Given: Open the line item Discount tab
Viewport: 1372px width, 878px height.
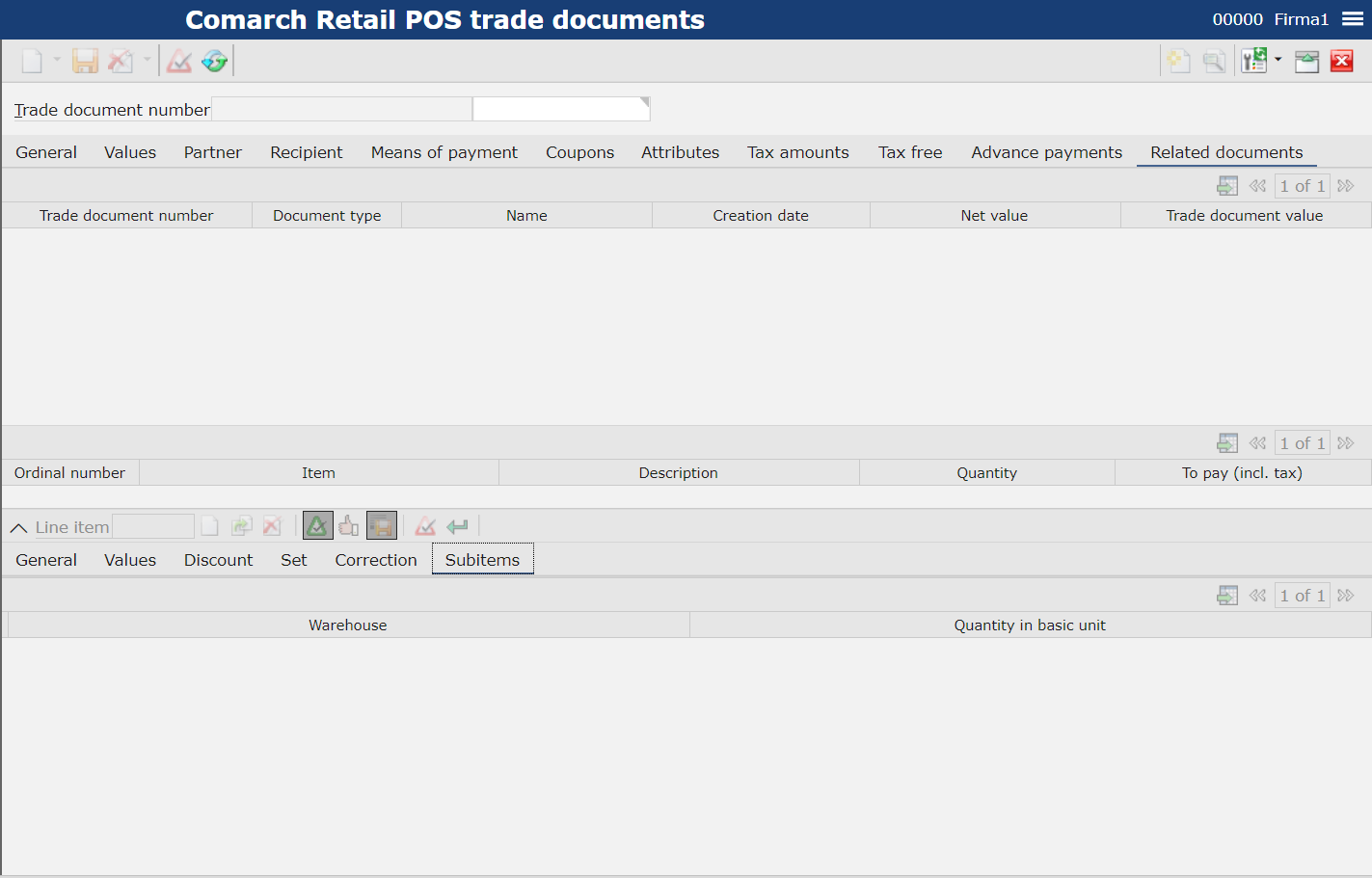Looking at the screenshot, I should [219, 560].
